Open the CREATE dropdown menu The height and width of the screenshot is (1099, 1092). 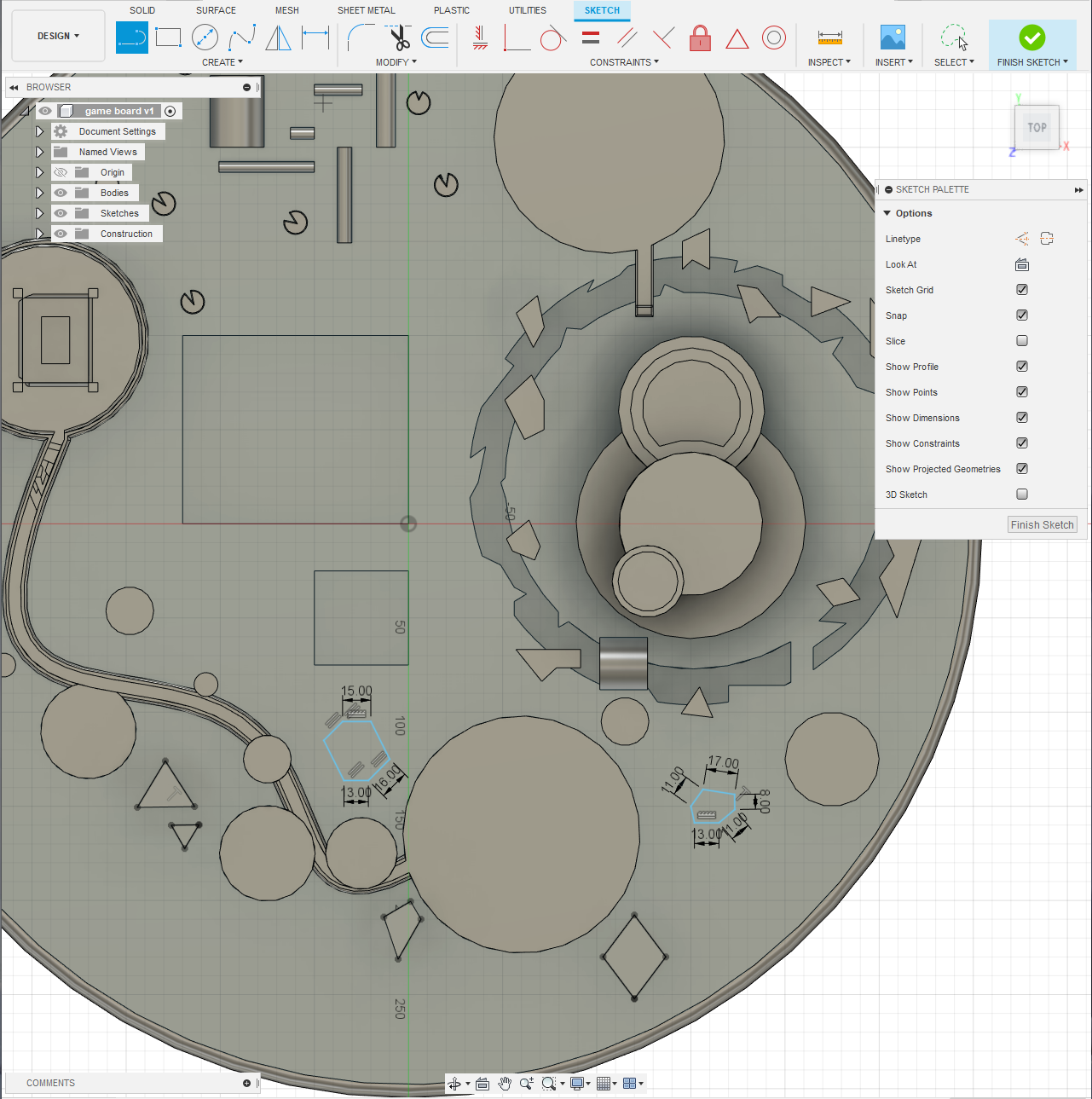[222, 61]
